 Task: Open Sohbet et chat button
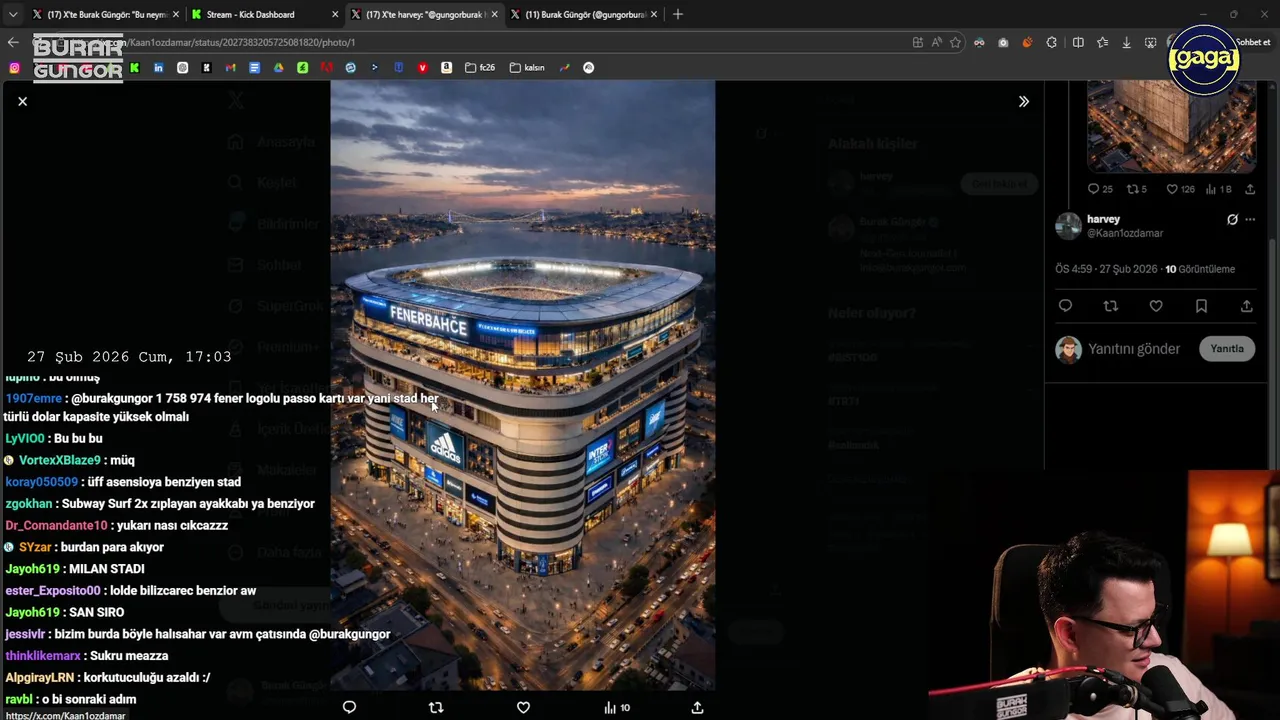click(x=1253, y=42)
